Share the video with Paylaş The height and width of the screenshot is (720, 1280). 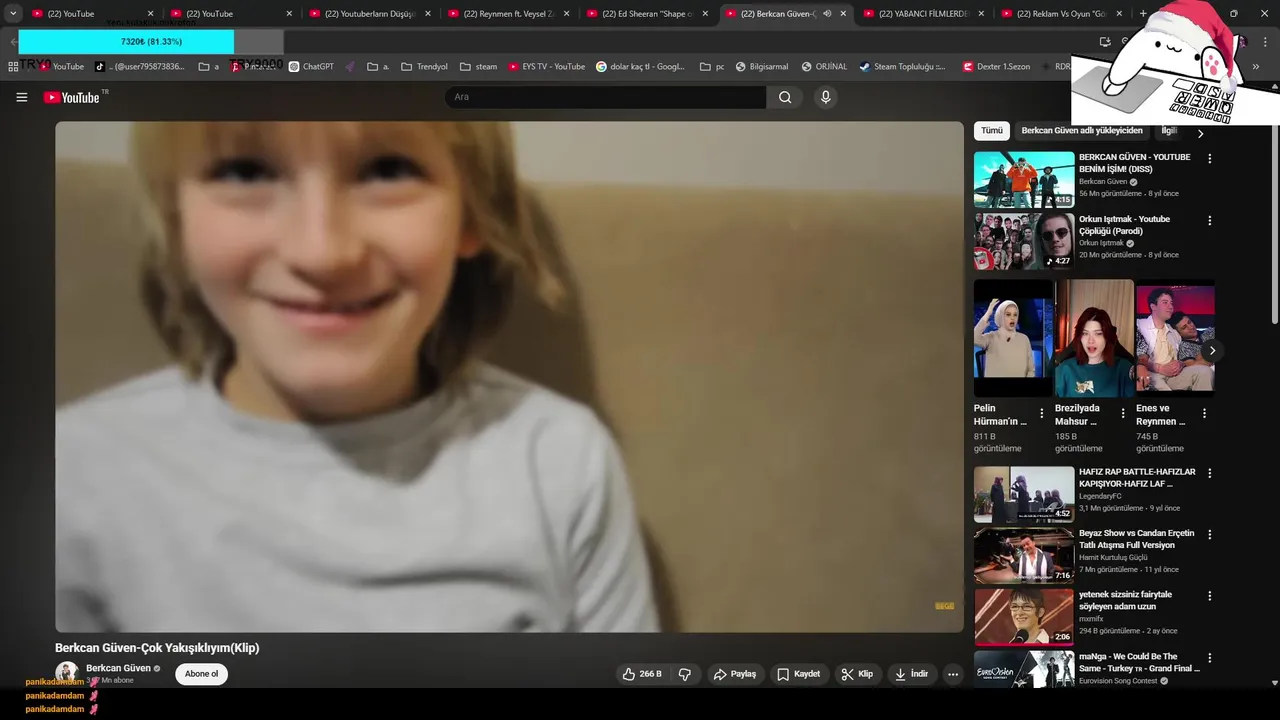pos(735,674)
